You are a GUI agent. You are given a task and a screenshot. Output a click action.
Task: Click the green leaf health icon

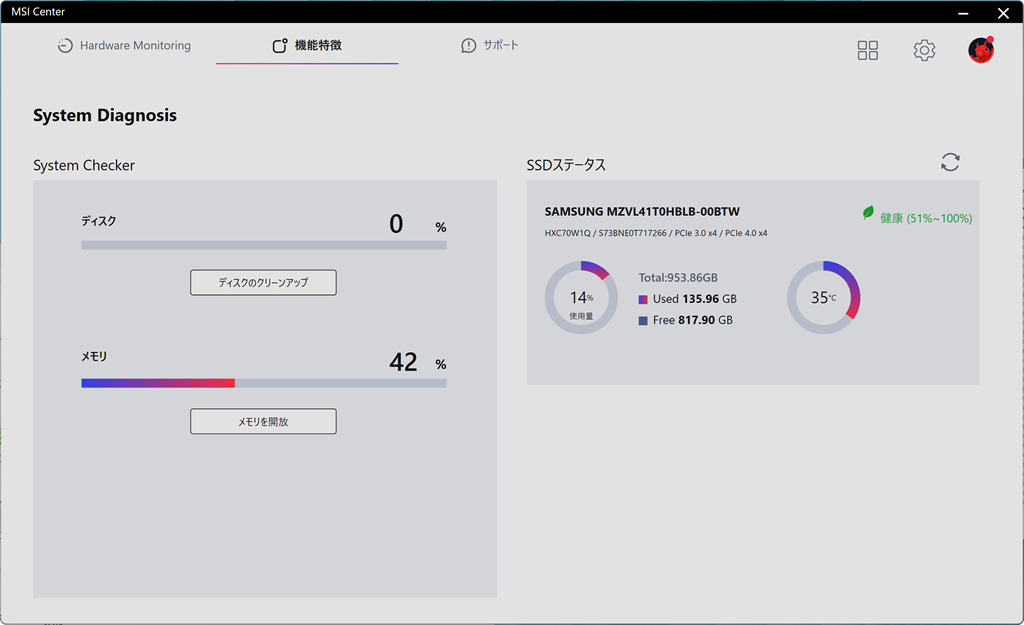point(868,212)
